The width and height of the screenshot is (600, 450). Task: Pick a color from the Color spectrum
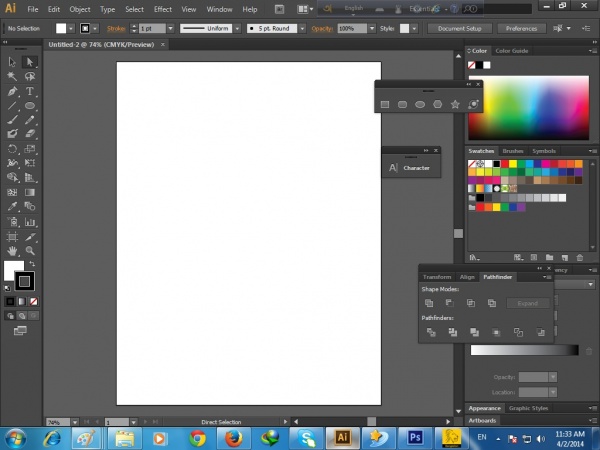pyautogui.click(x=530, y=105)
